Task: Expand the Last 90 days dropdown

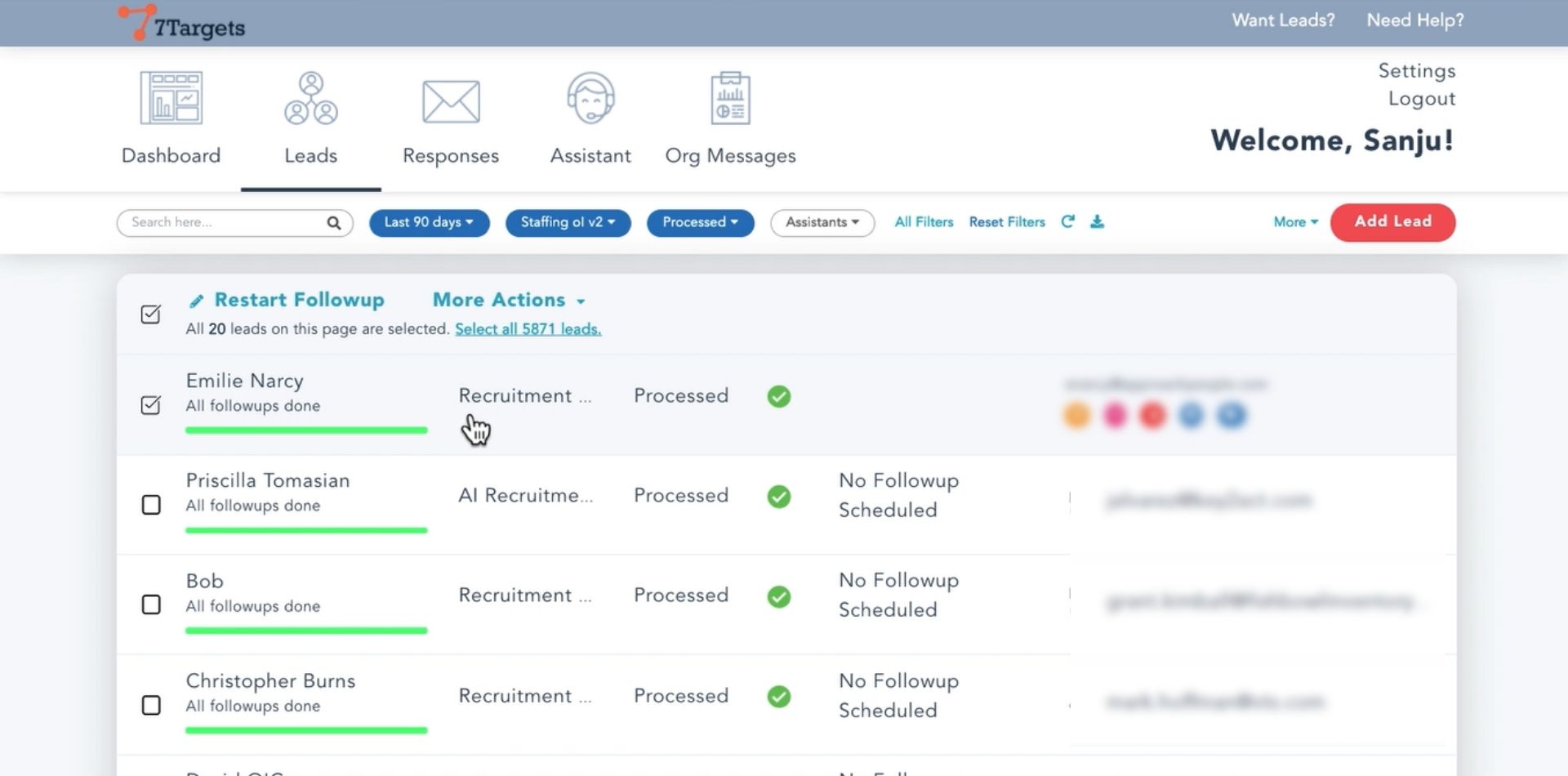Action: [429, 222]
